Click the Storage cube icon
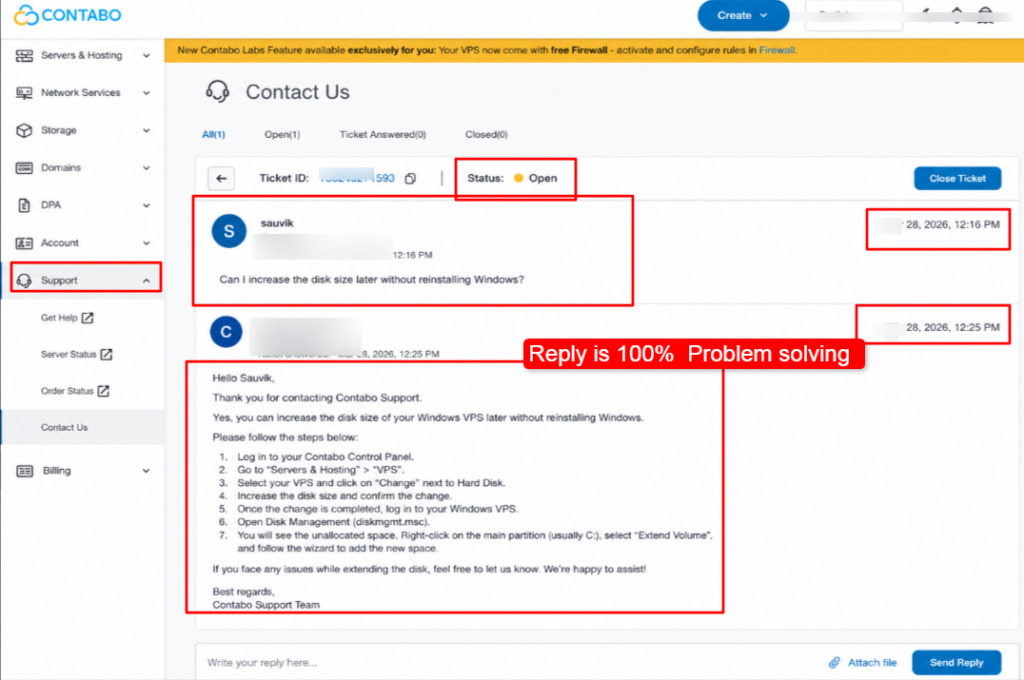Screen dimensions: 1024x680 24,131
